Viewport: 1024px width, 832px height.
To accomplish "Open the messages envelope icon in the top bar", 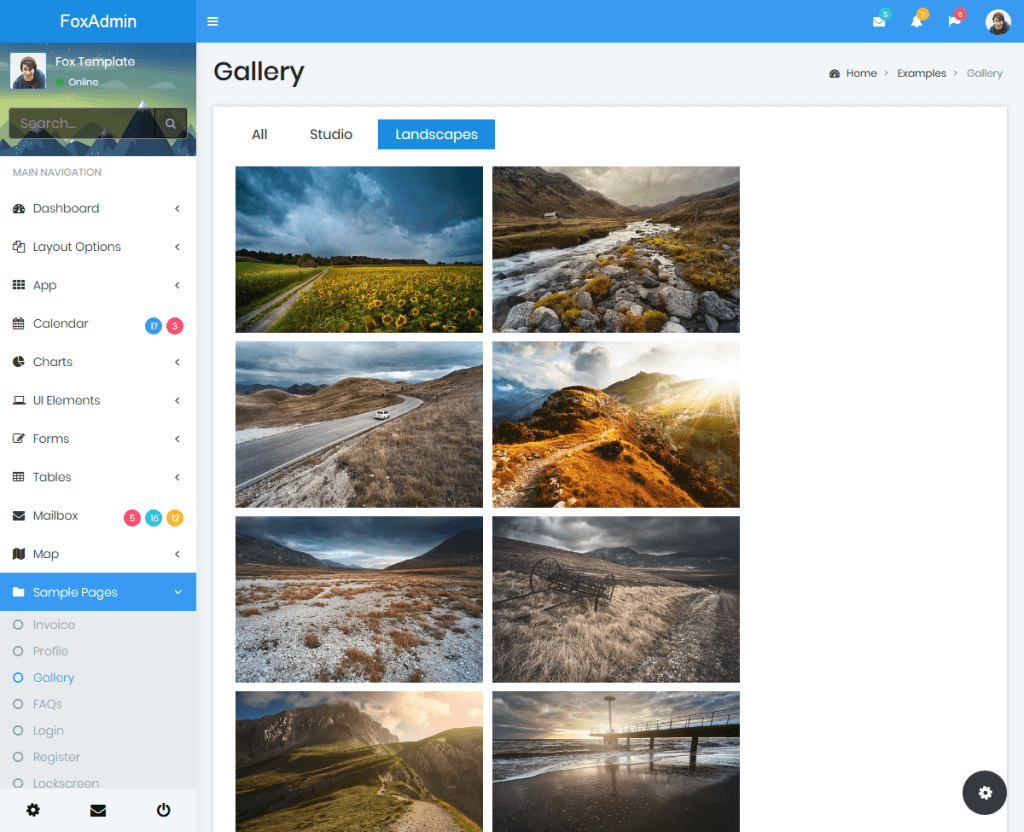I will click(878, 21).
